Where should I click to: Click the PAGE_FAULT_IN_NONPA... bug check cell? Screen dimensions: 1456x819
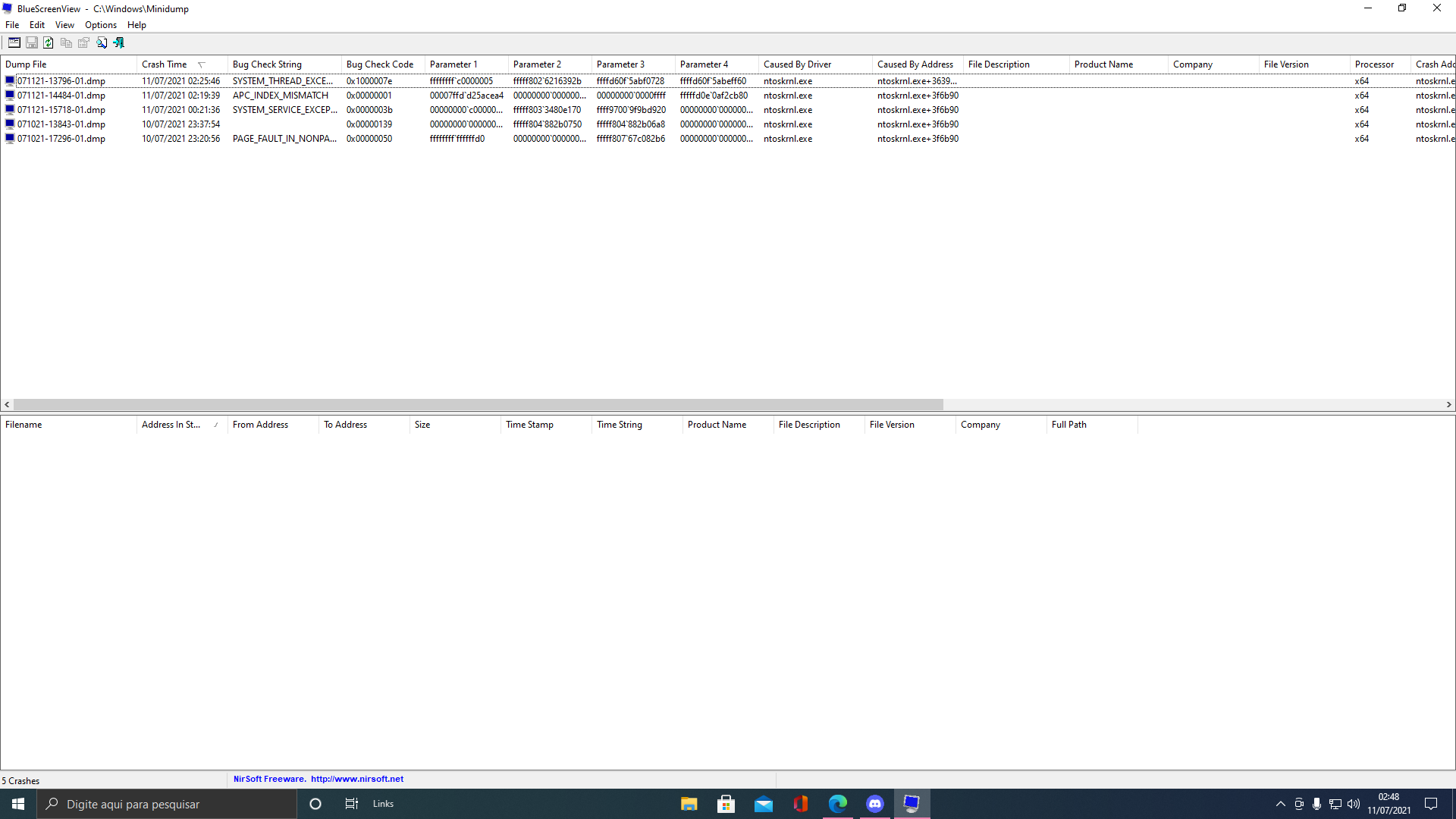point(284,139)
